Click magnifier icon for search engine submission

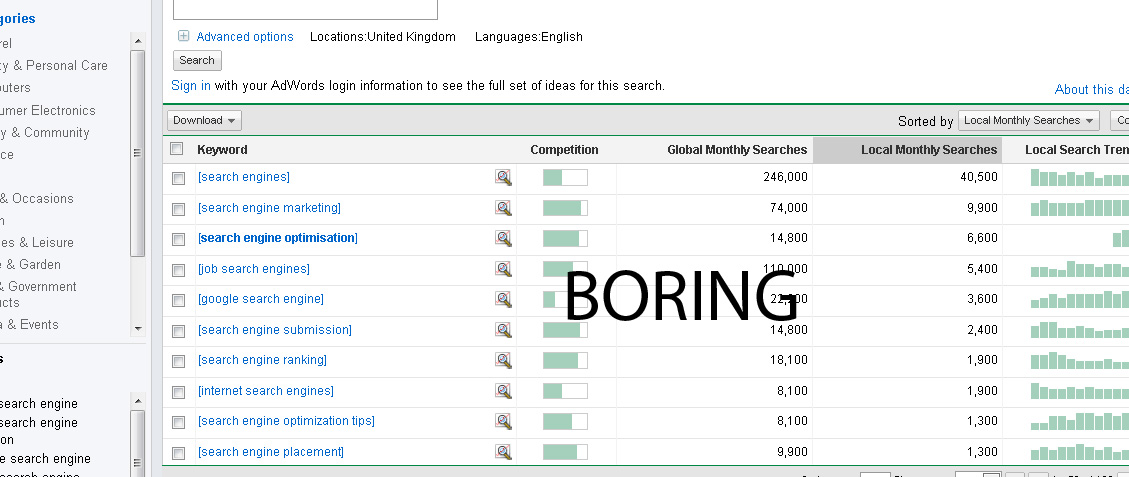click(x=503, y=330)
